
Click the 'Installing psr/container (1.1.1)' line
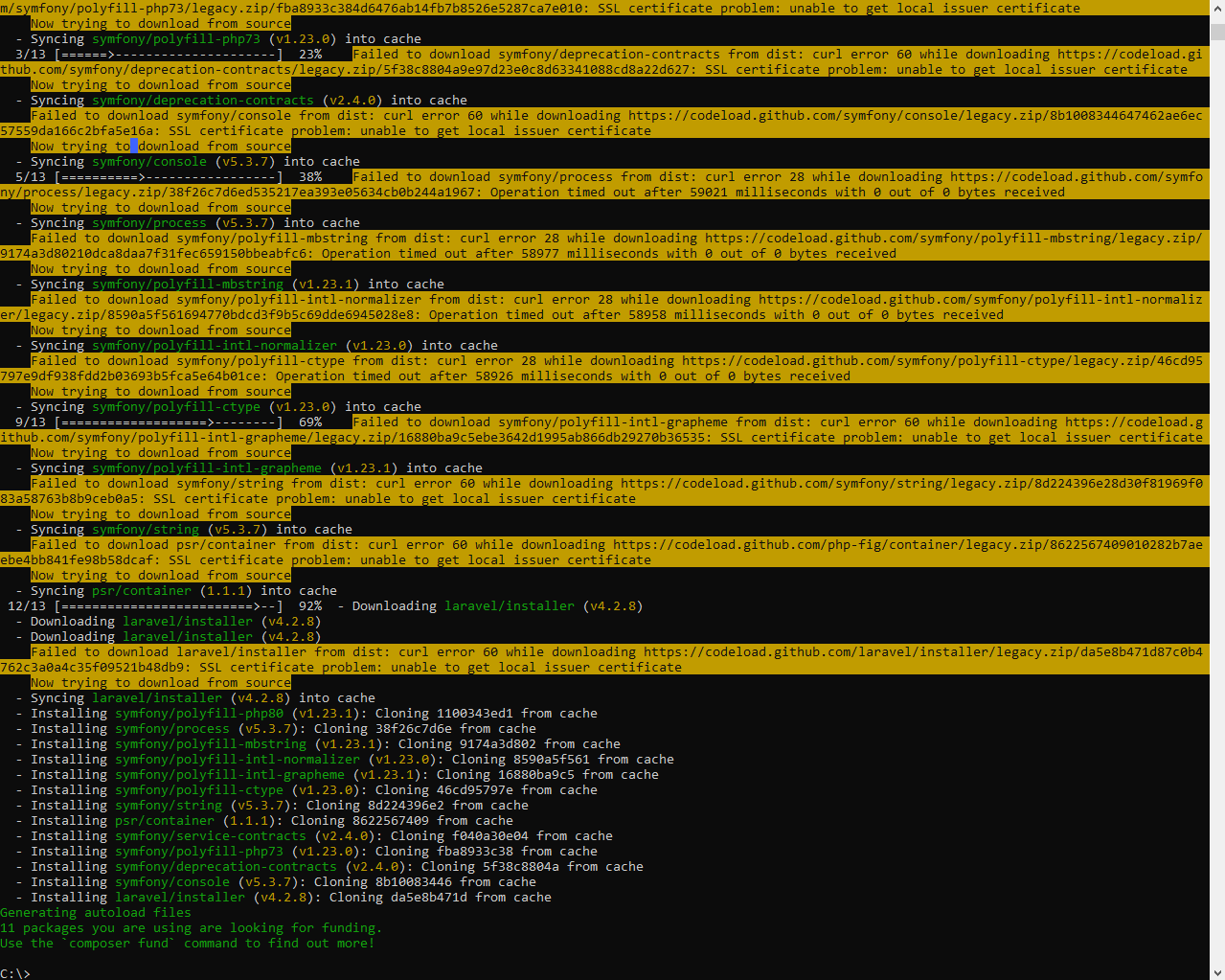point(264,821)
